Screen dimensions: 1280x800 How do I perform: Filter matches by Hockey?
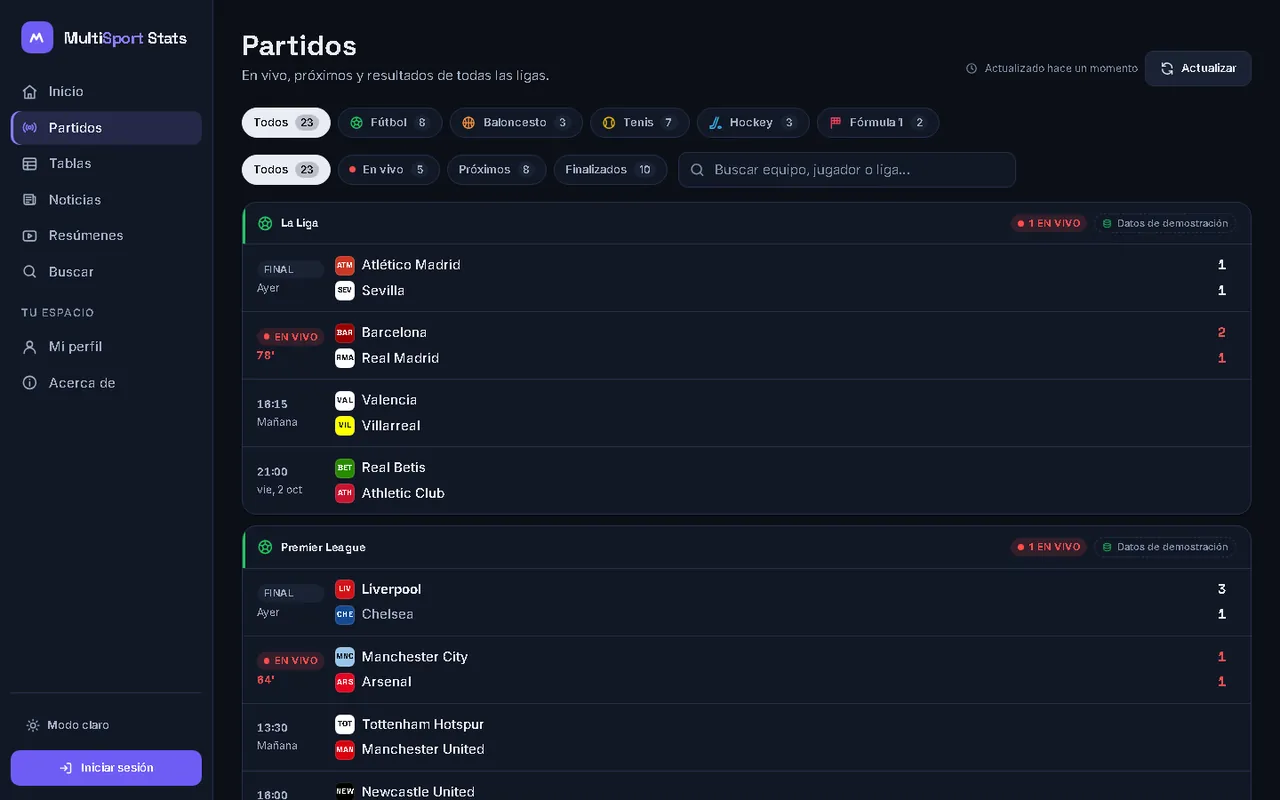[x=753, y=123]
